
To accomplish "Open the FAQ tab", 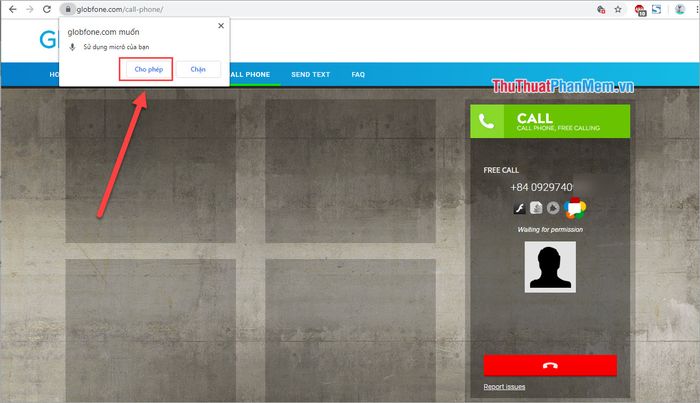I will (x=358, y=75).
